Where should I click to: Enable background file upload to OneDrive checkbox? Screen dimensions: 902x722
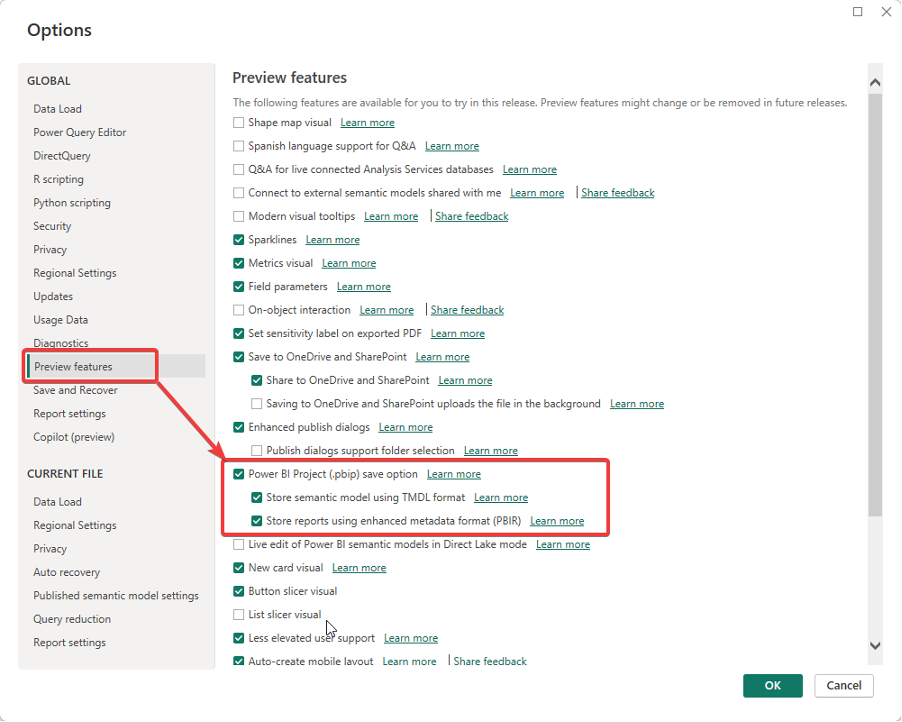(257, 404)
